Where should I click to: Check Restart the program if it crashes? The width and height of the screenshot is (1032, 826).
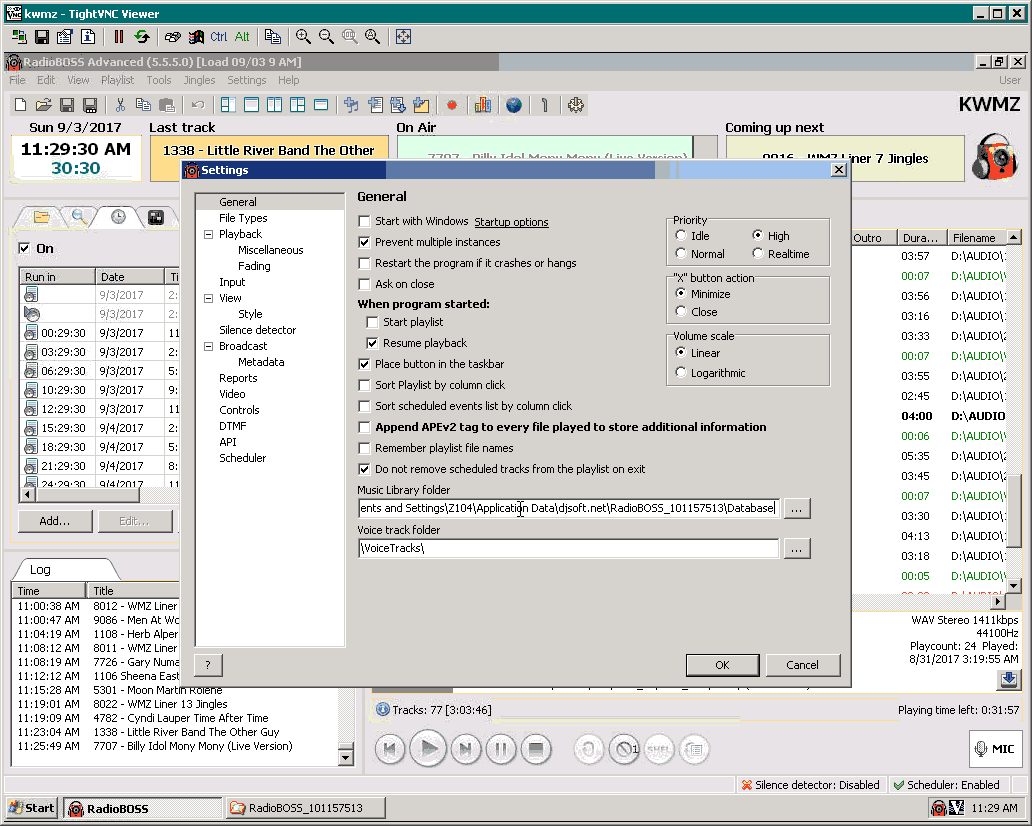(364, 263)
